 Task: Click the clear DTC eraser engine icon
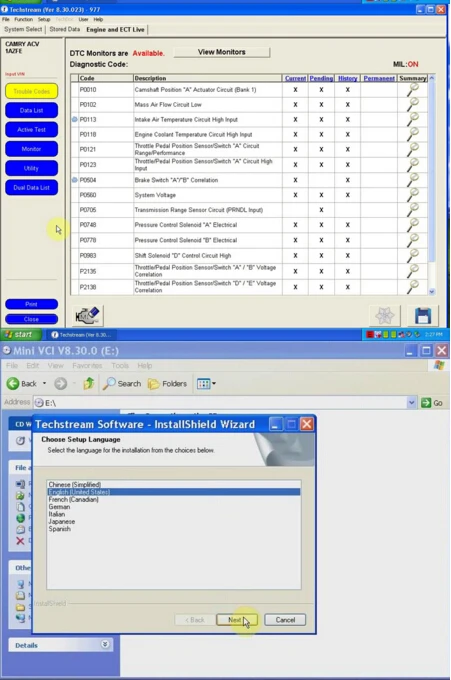click(88, 315)
